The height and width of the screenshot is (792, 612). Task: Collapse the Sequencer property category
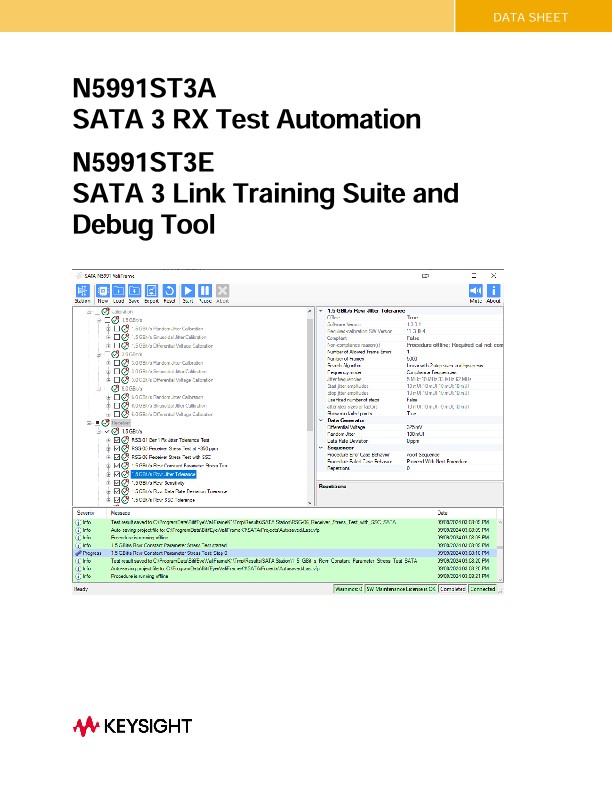click(x=321, y=448)
